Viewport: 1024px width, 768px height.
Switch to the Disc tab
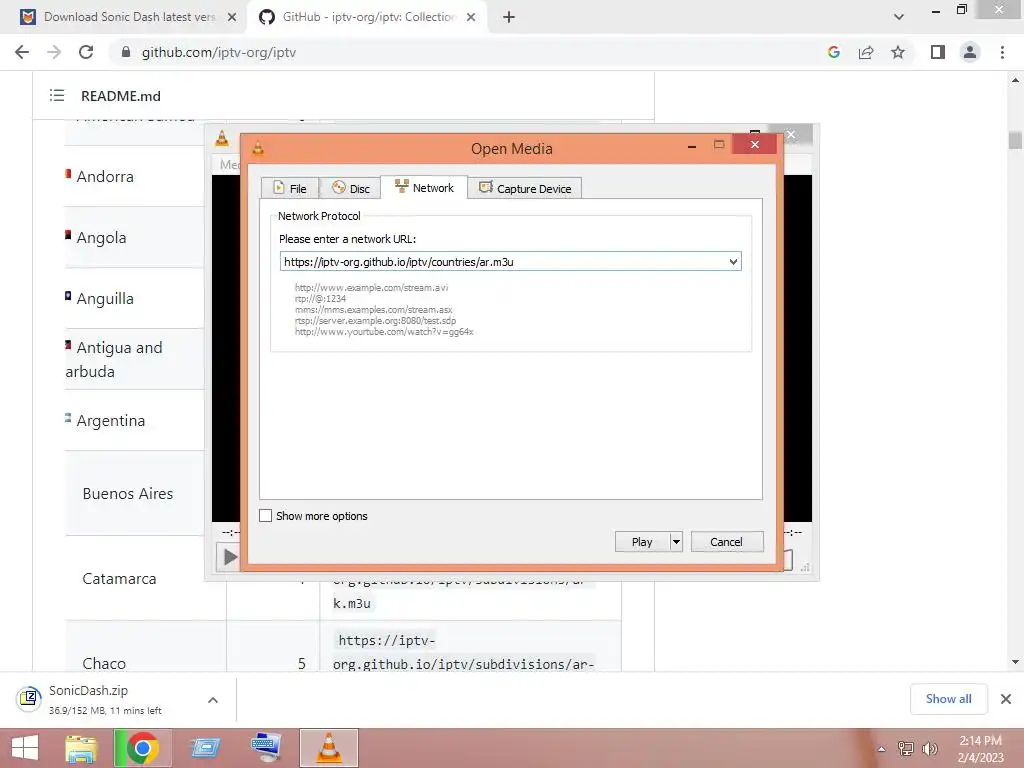point(351,188)
